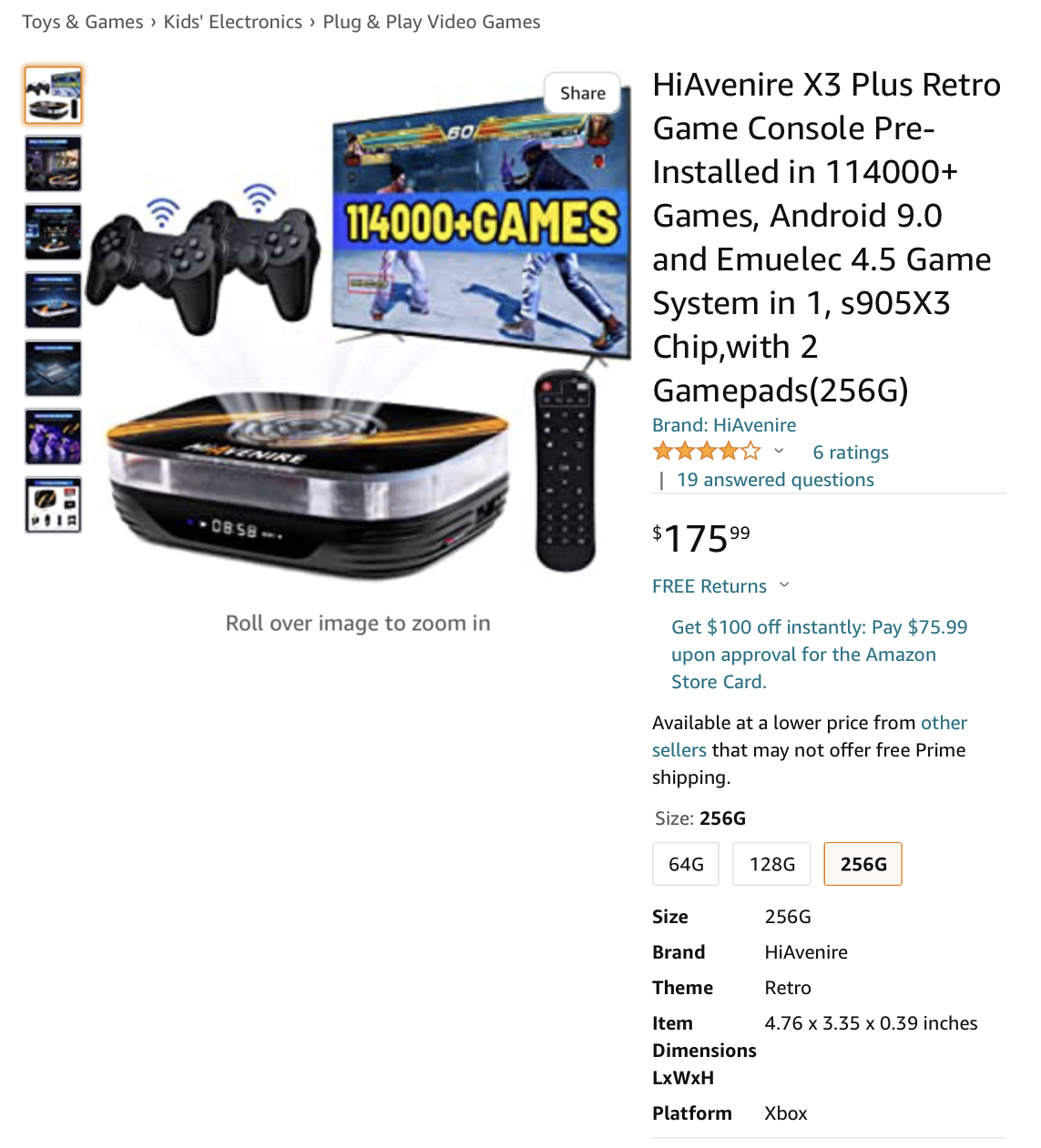Click the star rating icons
The image size is (1041, 1148).
[x=707, y=451]
